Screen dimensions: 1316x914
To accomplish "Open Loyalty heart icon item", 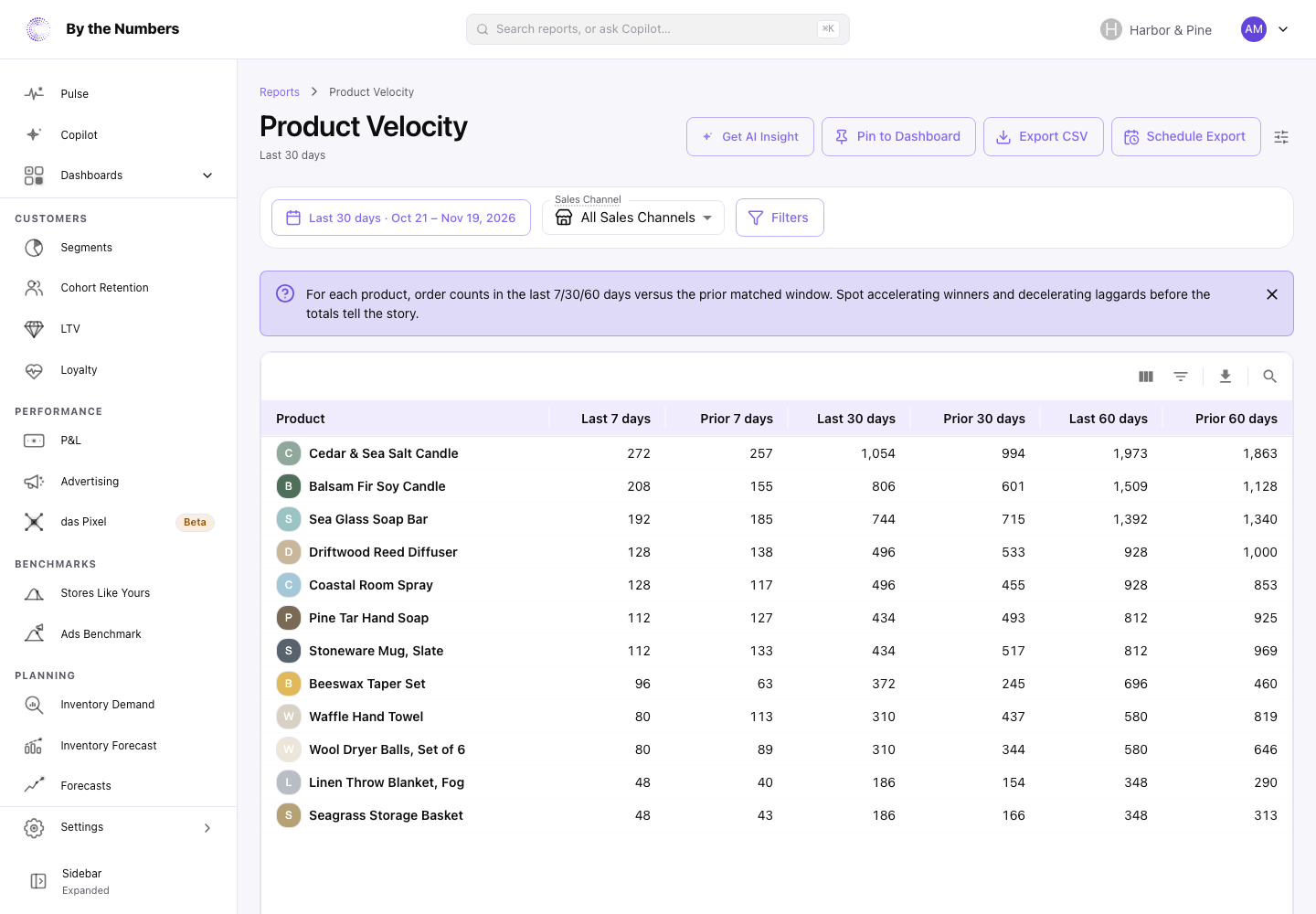I will point(34,370).
